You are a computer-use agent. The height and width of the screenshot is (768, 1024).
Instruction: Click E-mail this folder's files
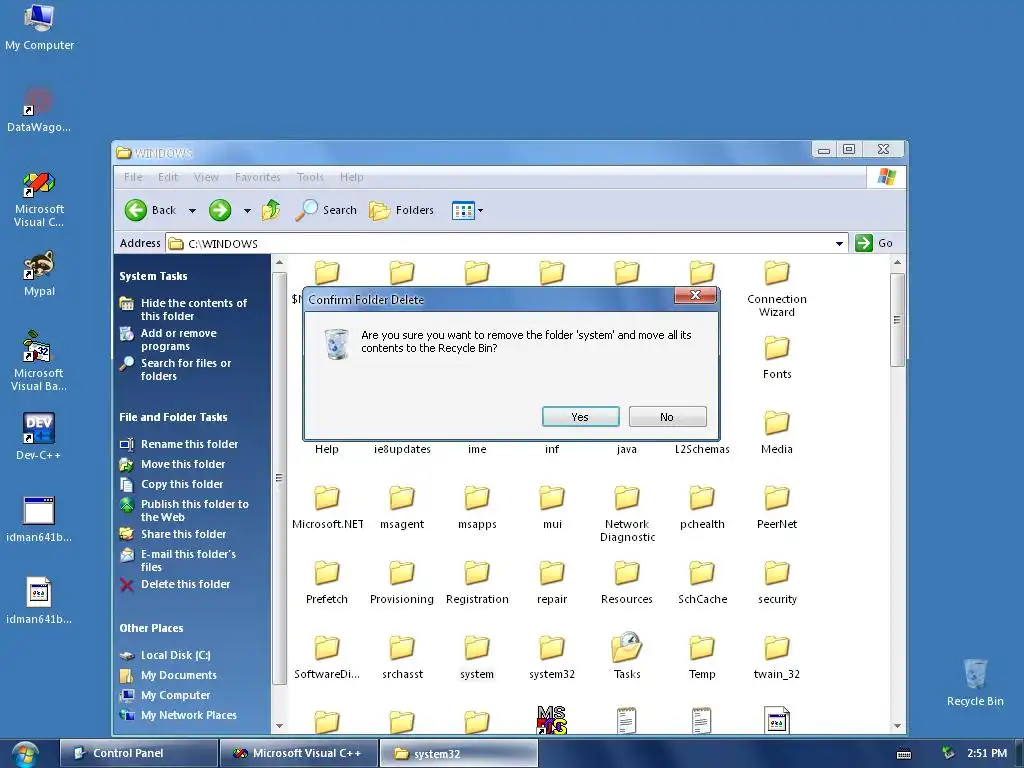pyautogui.click(x=188, y=560)
